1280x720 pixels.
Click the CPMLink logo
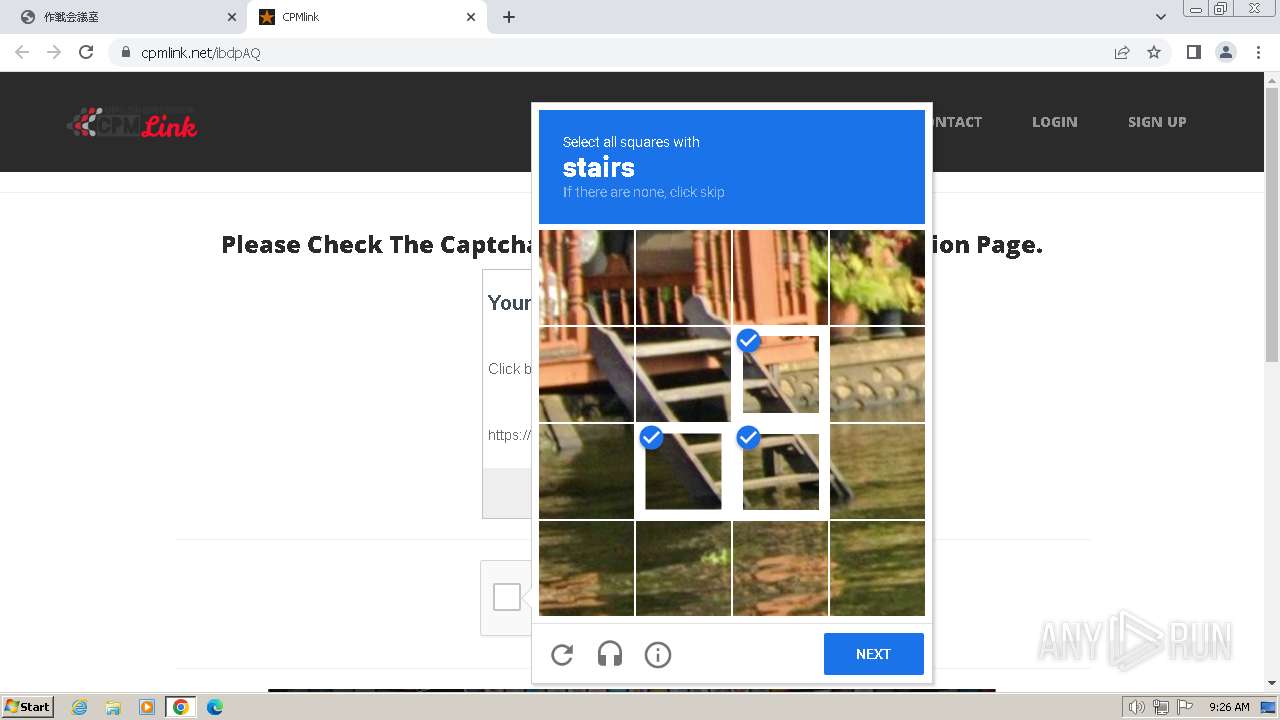tap(132, 122)
